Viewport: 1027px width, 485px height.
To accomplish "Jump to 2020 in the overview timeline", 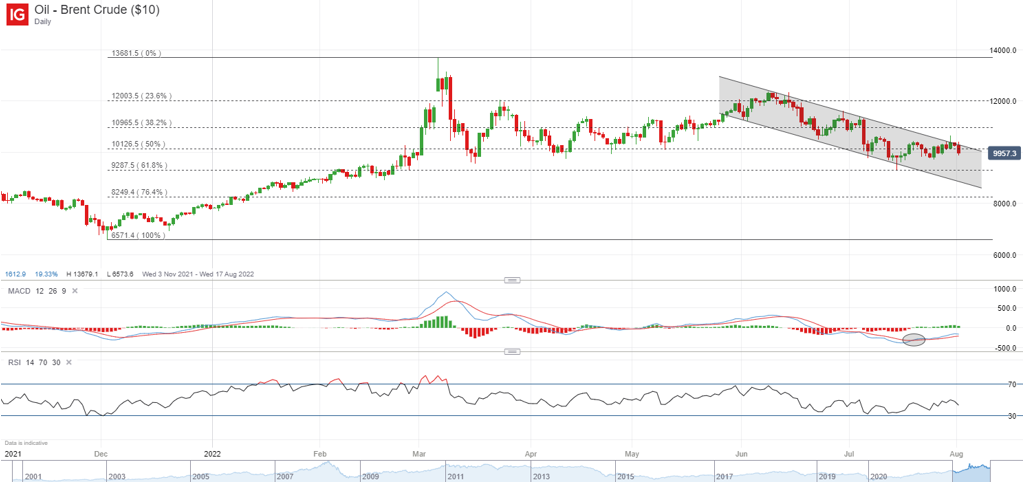I will coord(879,475).
